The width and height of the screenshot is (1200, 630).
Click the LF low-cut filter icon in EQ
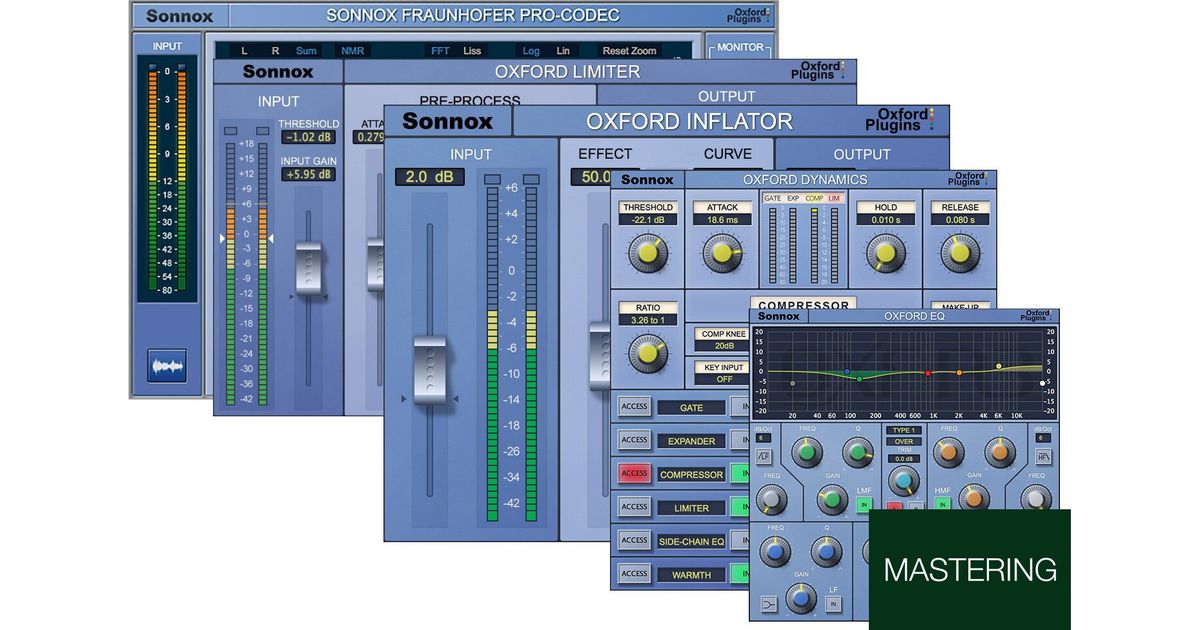[762, 457]
